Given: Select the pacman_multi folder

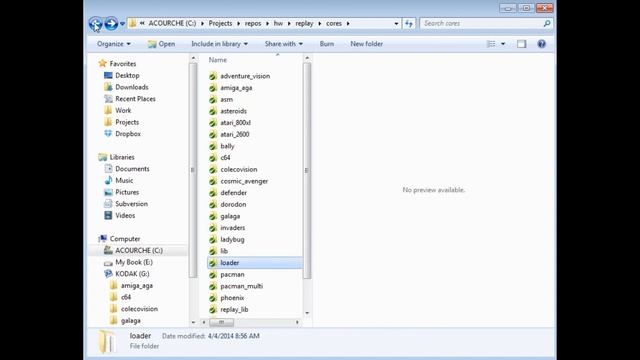Looking at the screenshot, I should coord(241,286).
